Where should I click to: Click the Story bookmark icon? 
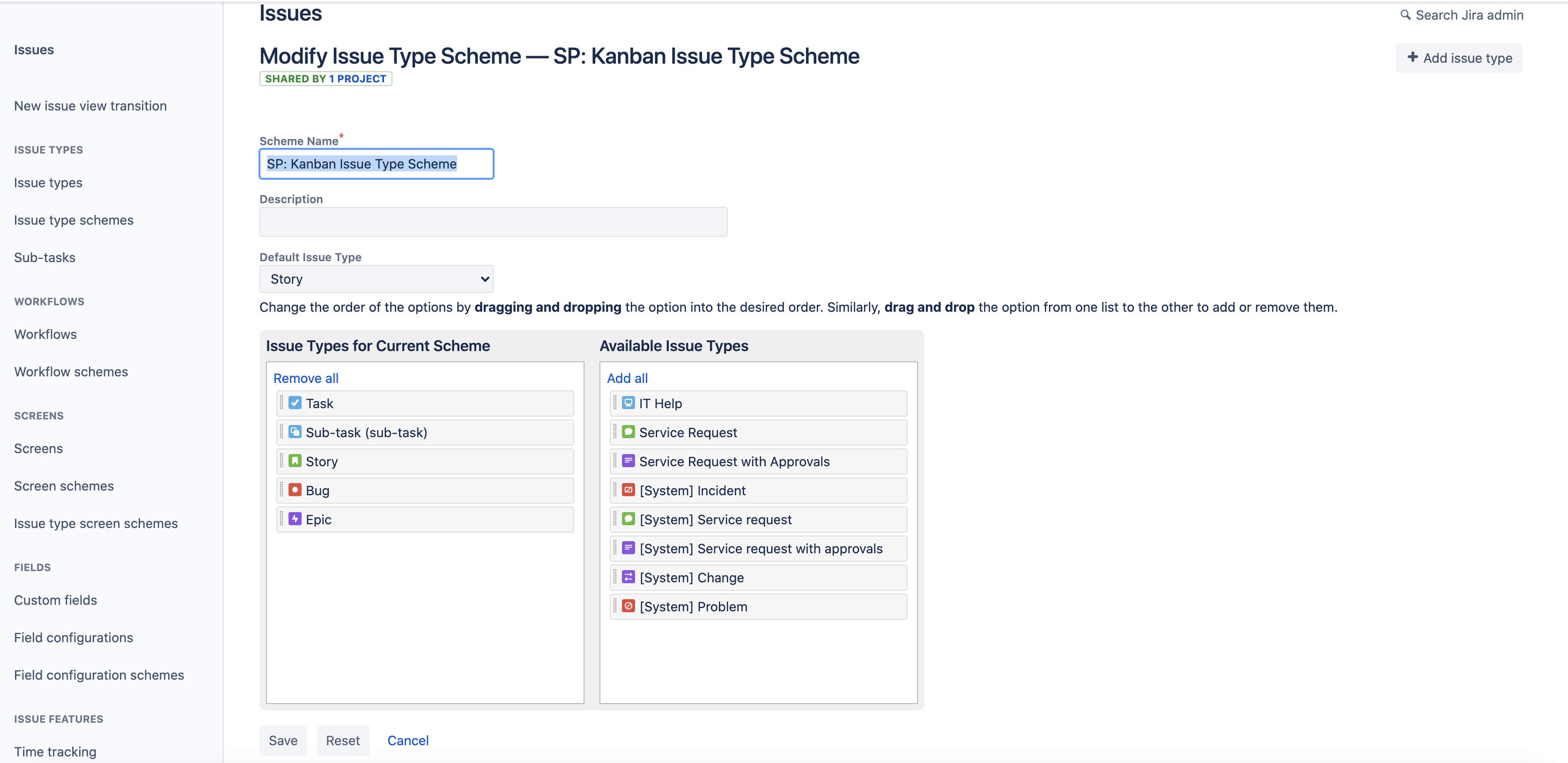coord(295,461)
